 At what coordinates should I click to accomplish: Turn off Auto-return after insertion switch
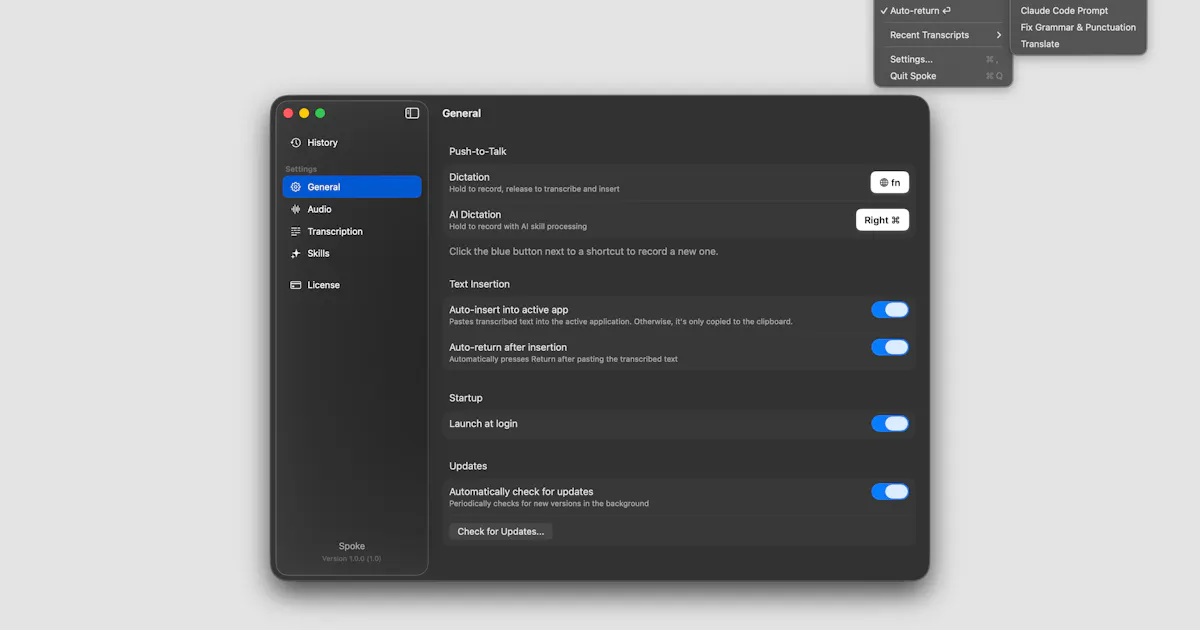click(890, 347)
